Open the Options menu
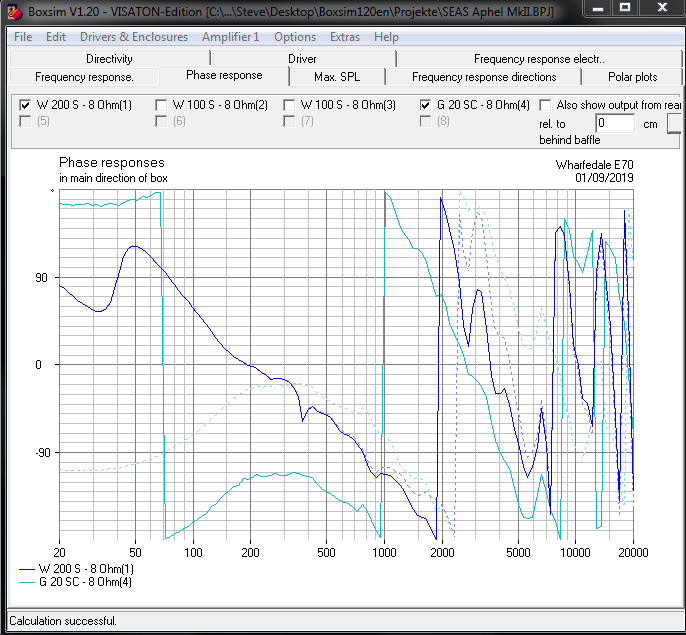Viewport: 686px width, 635px height. (x=295, y=37)
